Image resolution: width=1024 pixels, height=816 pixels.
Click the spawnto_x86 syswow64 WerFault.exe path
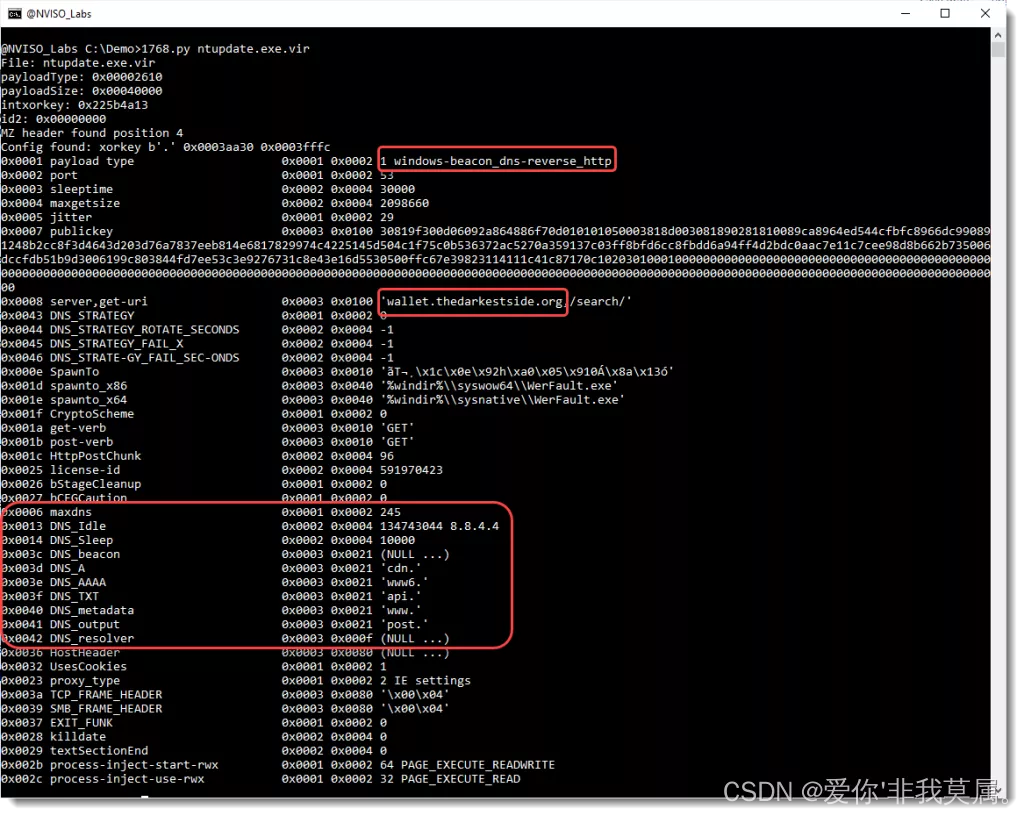(x=499, y=386)
